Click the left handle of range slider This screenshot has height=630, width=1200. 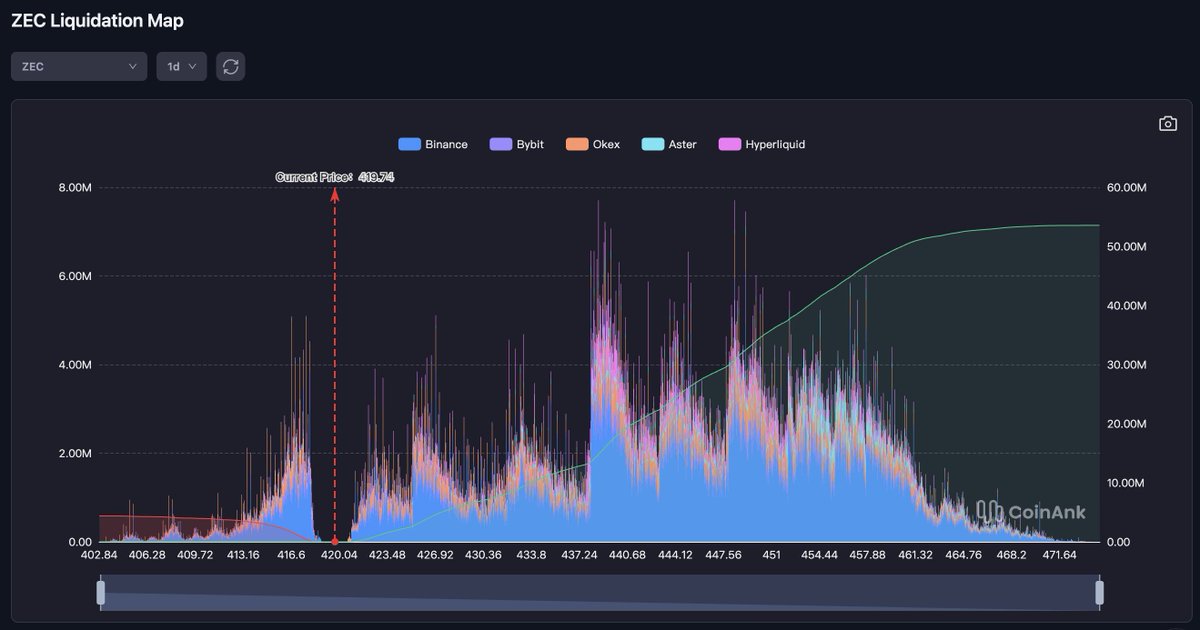pos(100,591)
